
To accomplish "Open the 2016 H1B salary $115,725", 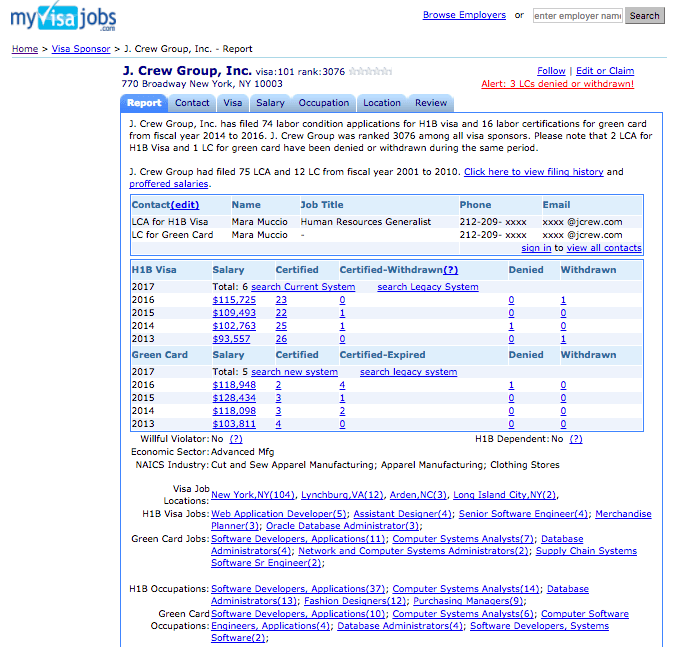I will pyautogui.click(x=234, y=300).
